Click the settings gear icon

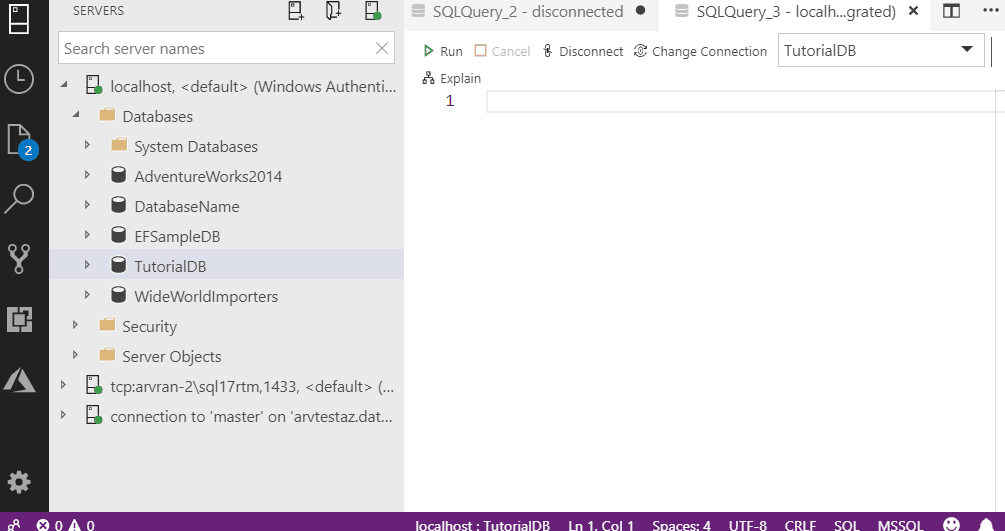pos(19,482)
